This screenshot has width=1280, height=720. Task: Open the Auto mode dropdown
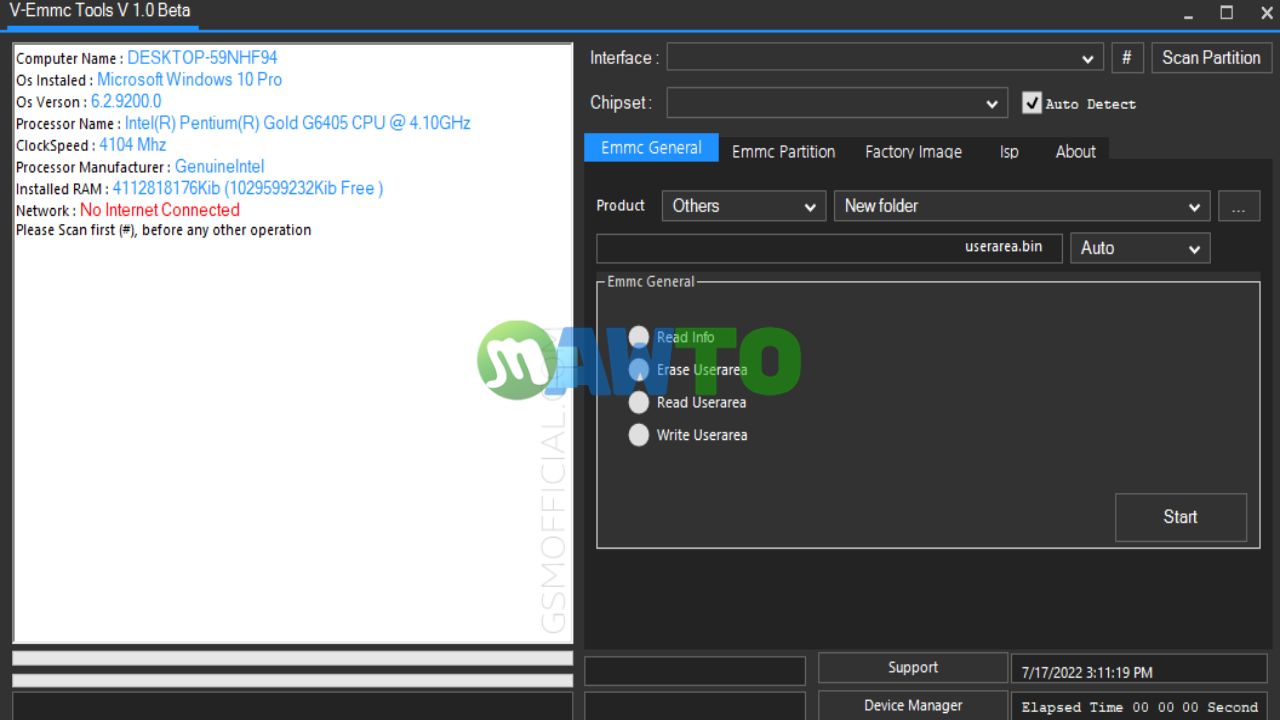coord(1140,248)
